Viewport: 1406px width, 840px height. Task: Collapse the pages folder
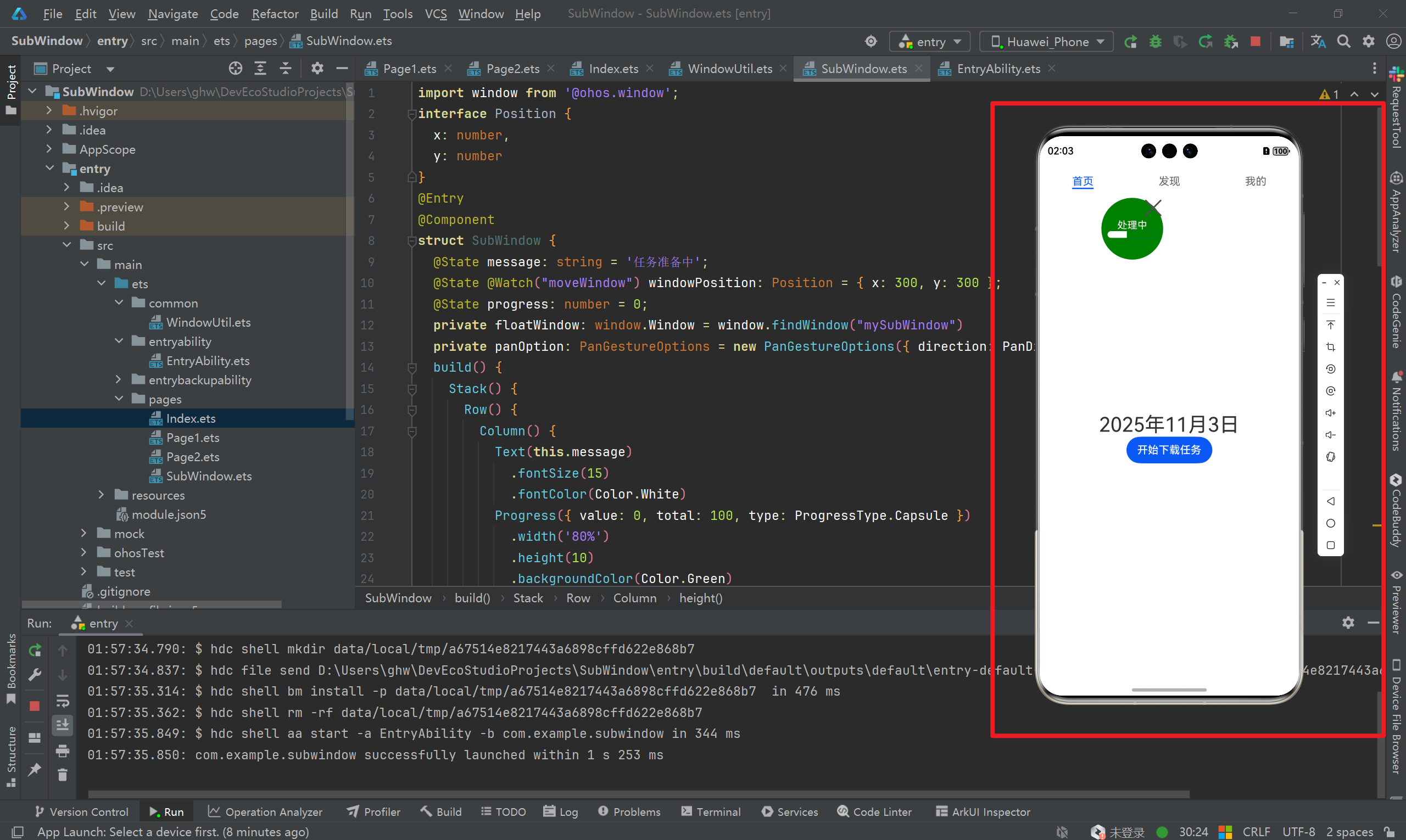point(119,399)
